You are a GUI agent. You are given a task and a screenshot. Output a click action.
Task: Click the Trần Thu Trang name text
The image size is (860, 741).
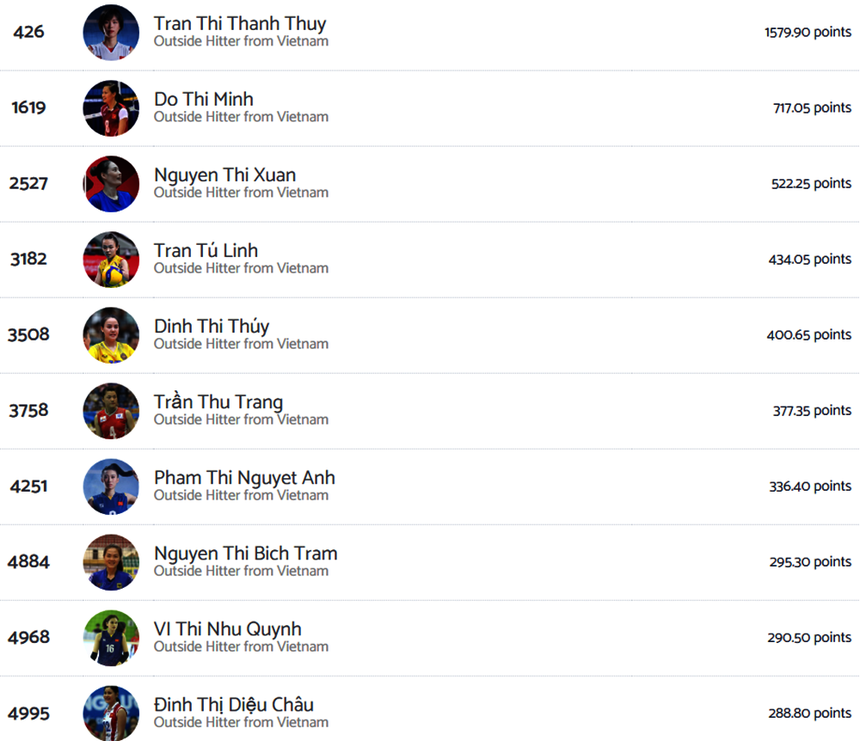pyautogui.click(x=218, y=402)
